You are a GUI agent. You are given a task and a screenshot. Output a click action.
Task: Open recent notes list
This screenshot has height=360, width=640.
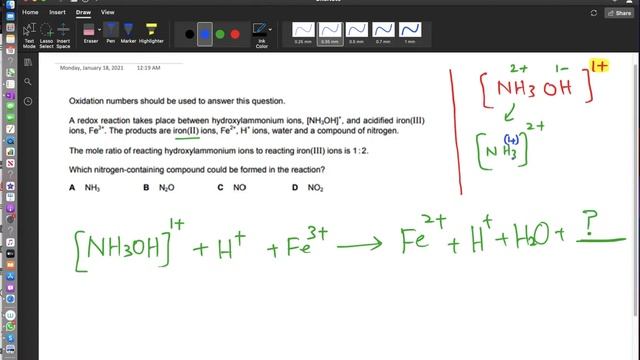pos(28,101)
